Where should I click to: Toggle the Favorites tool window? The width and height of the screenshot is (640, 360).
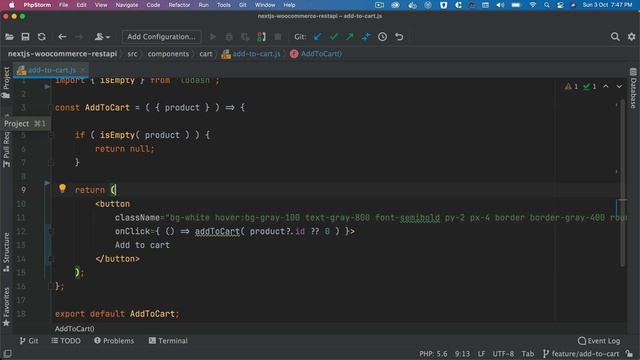[6, 307]
